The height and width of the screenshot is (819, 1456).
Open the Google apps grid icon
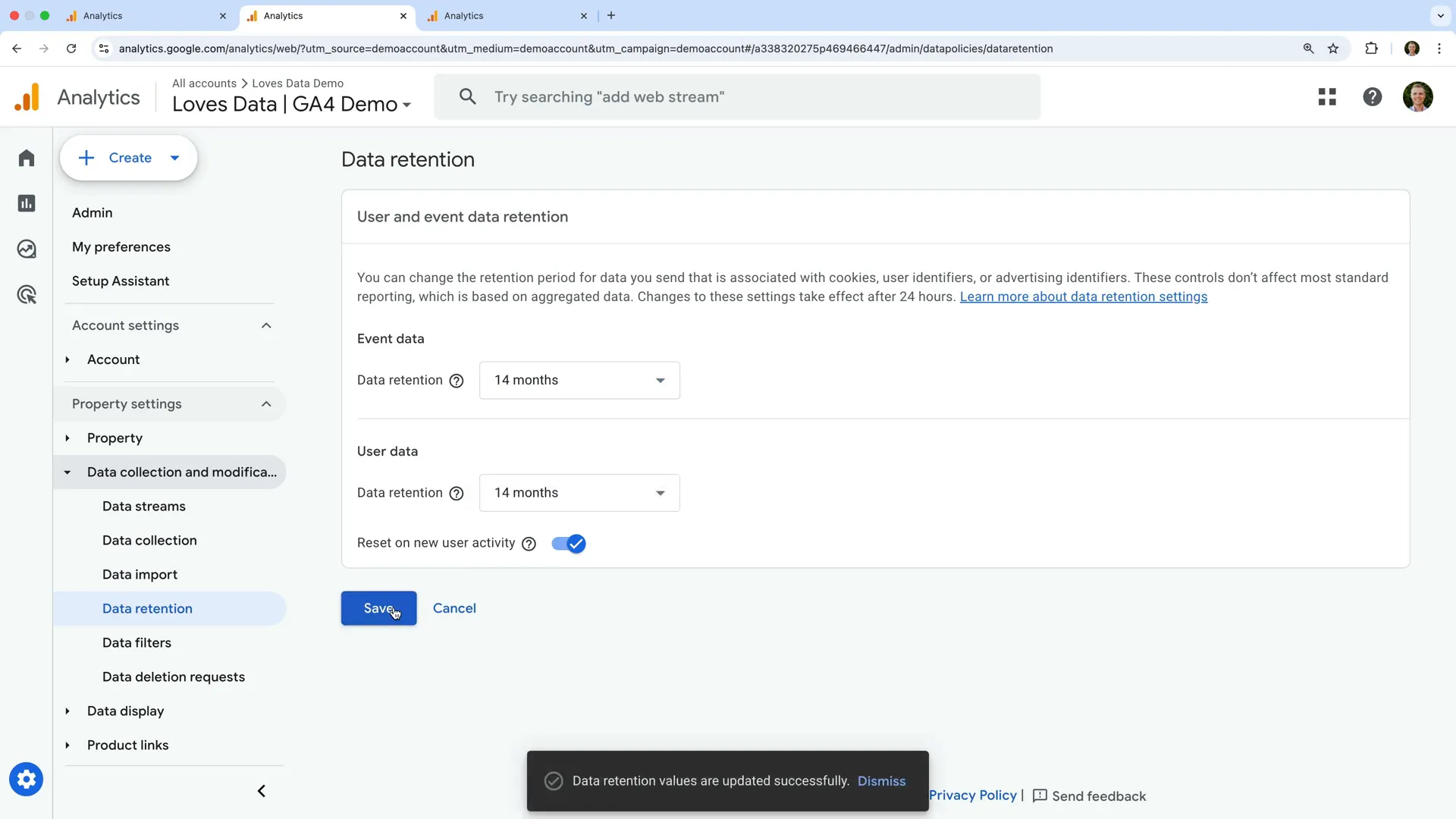[x=1328, y=96]
